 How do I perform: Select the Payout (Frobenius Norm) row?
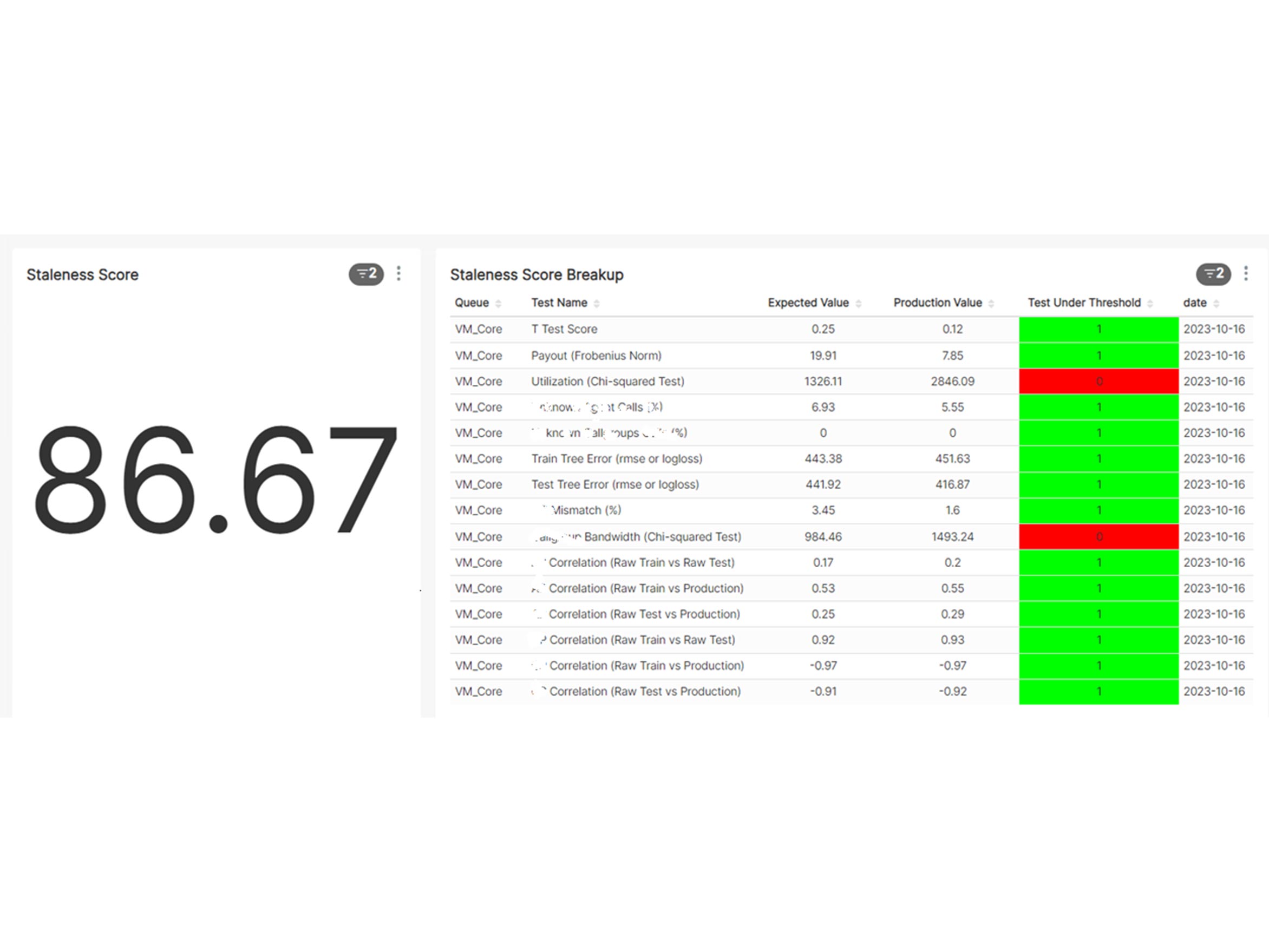click(596, 356)
